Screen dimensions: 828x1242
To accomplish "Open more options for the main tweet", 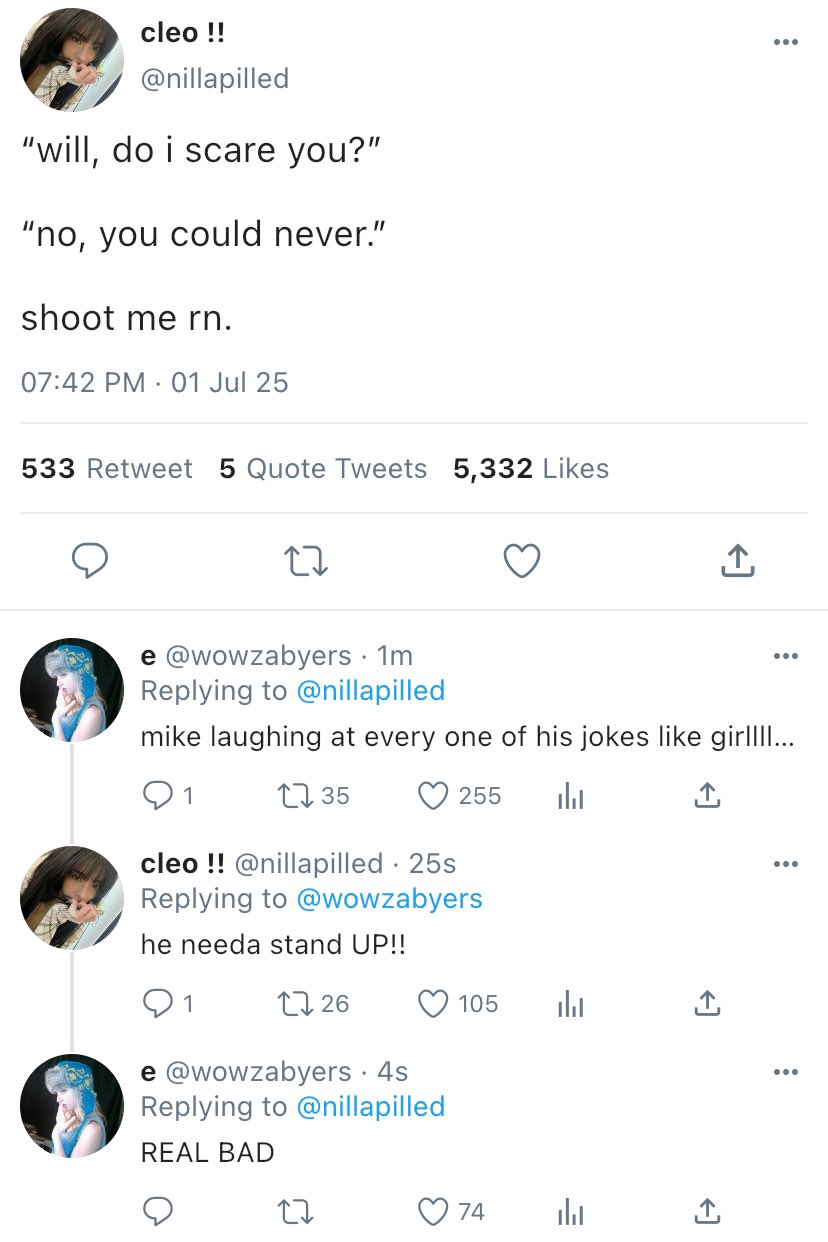I will [786, 43].
